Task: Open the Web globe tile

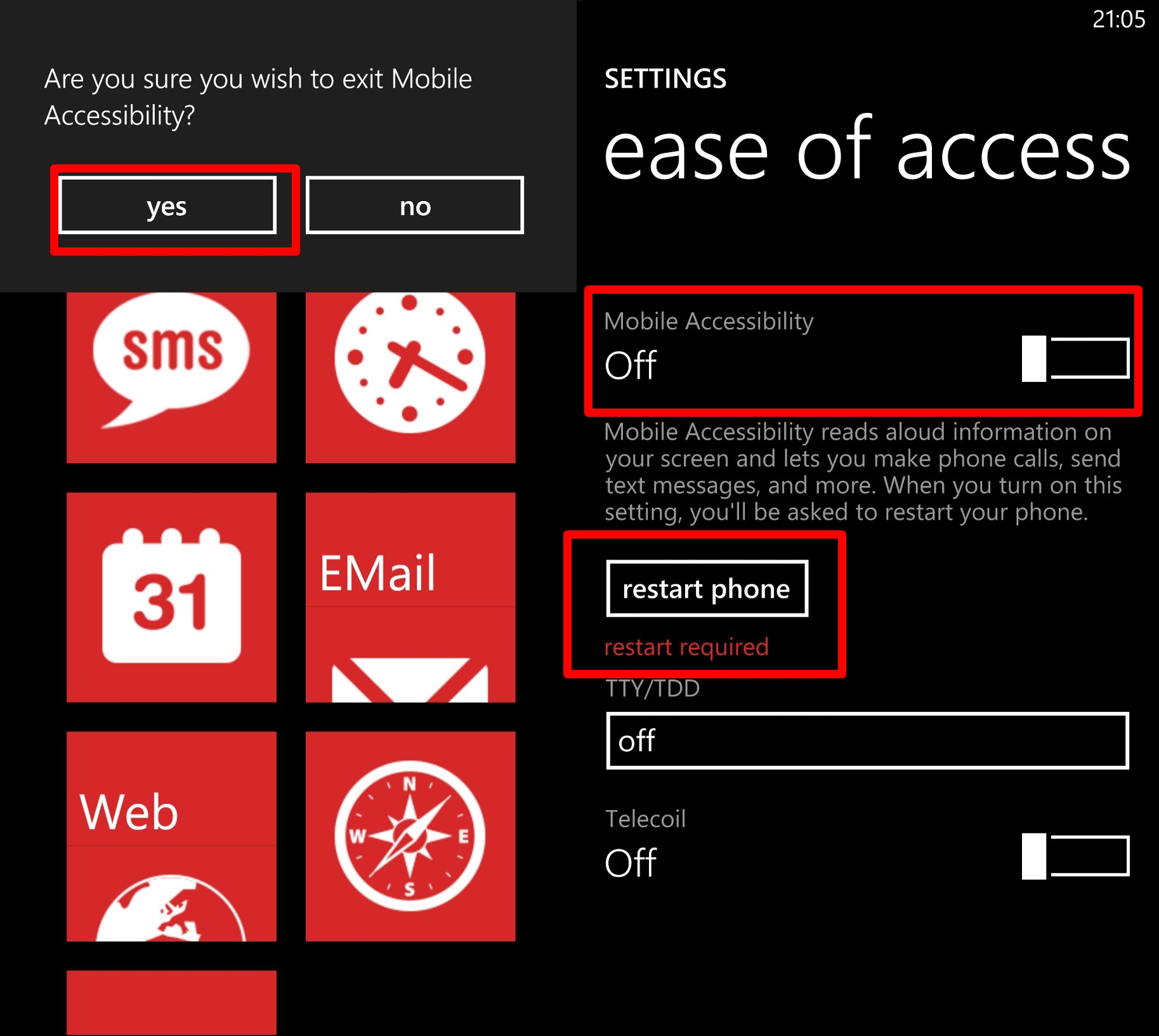Action: coord(171,836)
